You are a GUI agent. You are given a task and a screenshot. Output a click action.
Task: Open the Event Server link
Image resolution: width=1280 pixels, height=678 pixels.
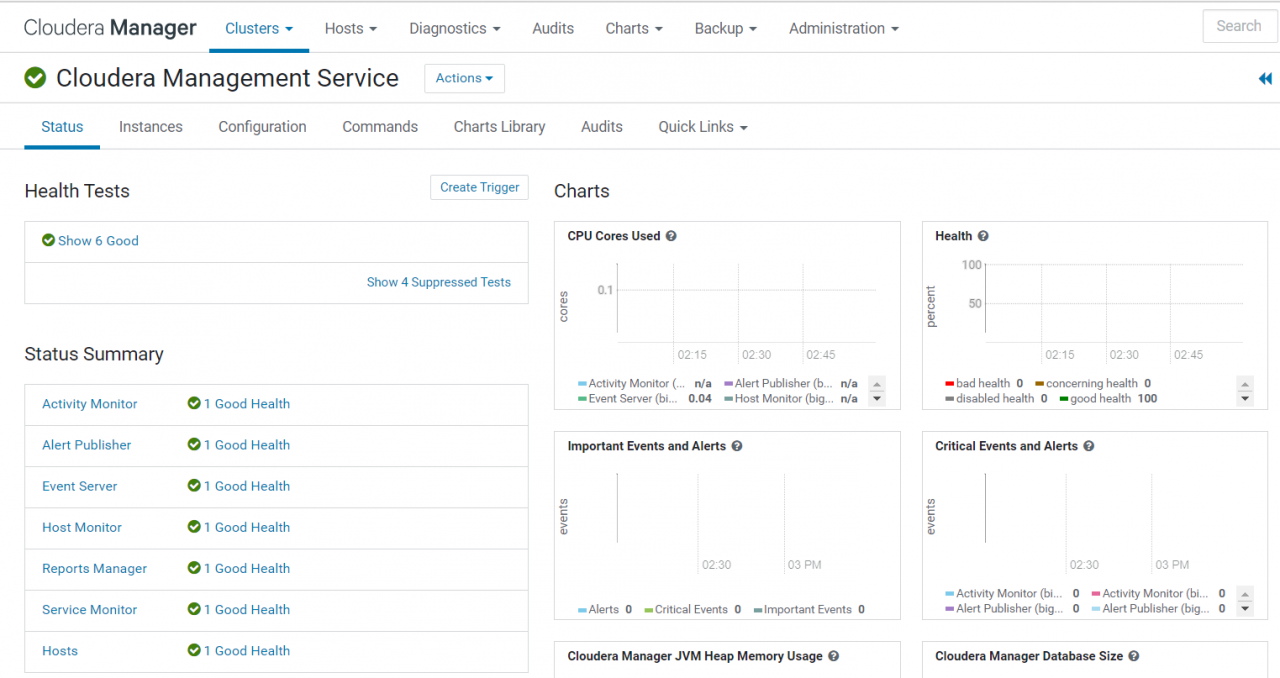[x=80, y=486]
